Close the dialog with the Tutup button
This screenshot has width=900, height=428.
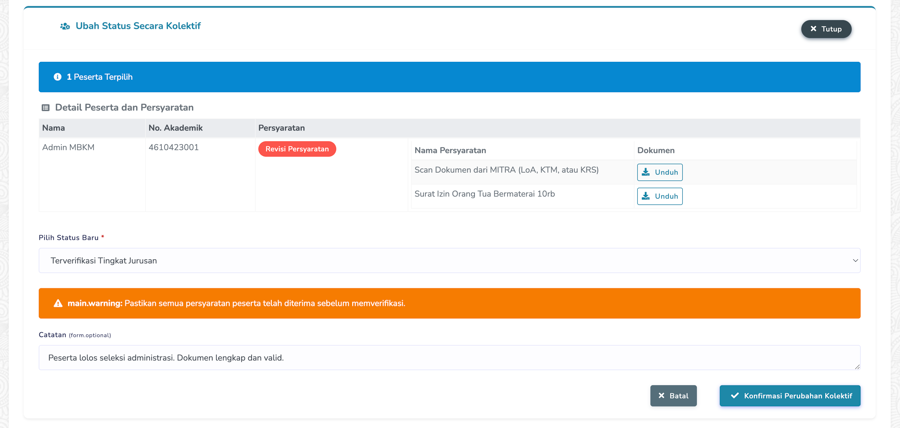coord(825,29)
